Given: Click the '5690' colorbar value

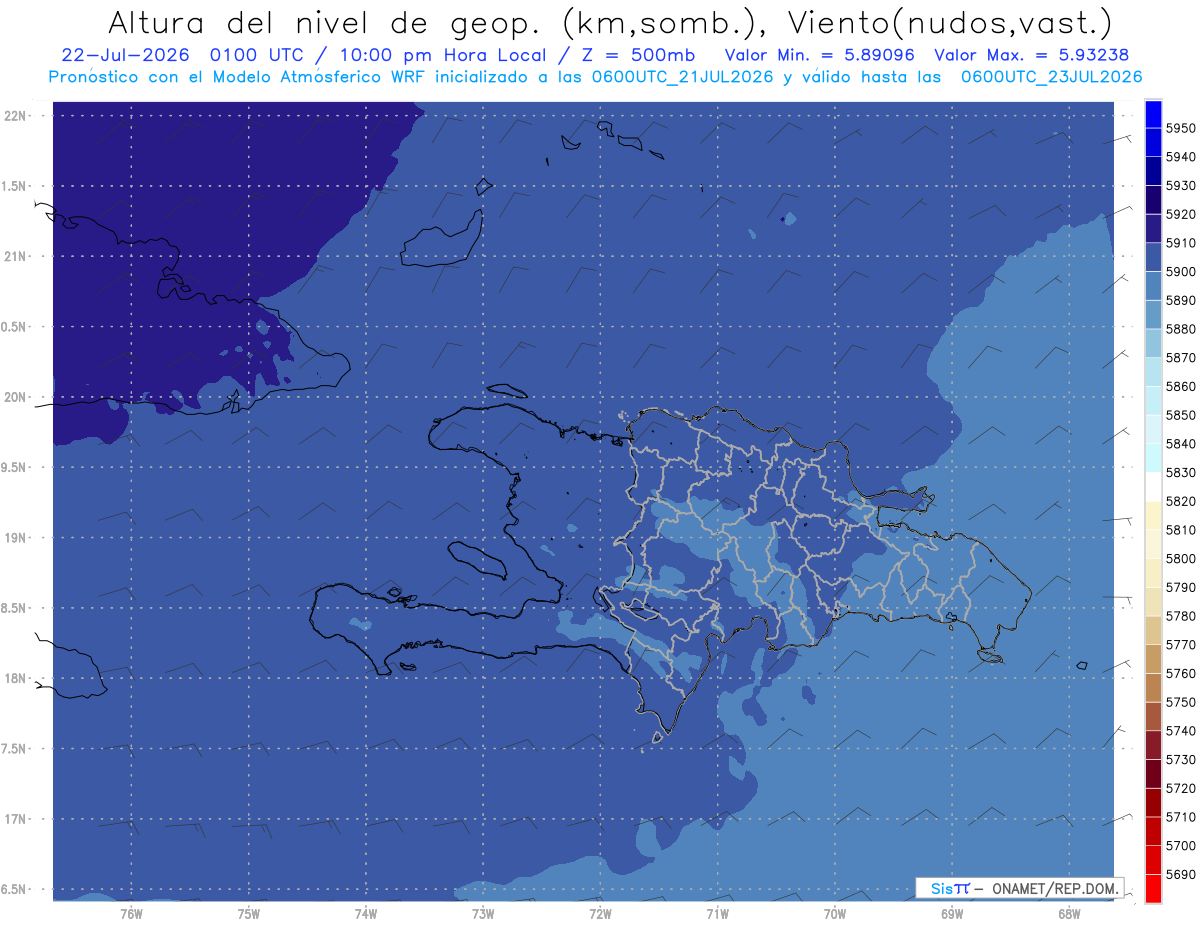Looking at the screenshot, I should point(1180,874).
